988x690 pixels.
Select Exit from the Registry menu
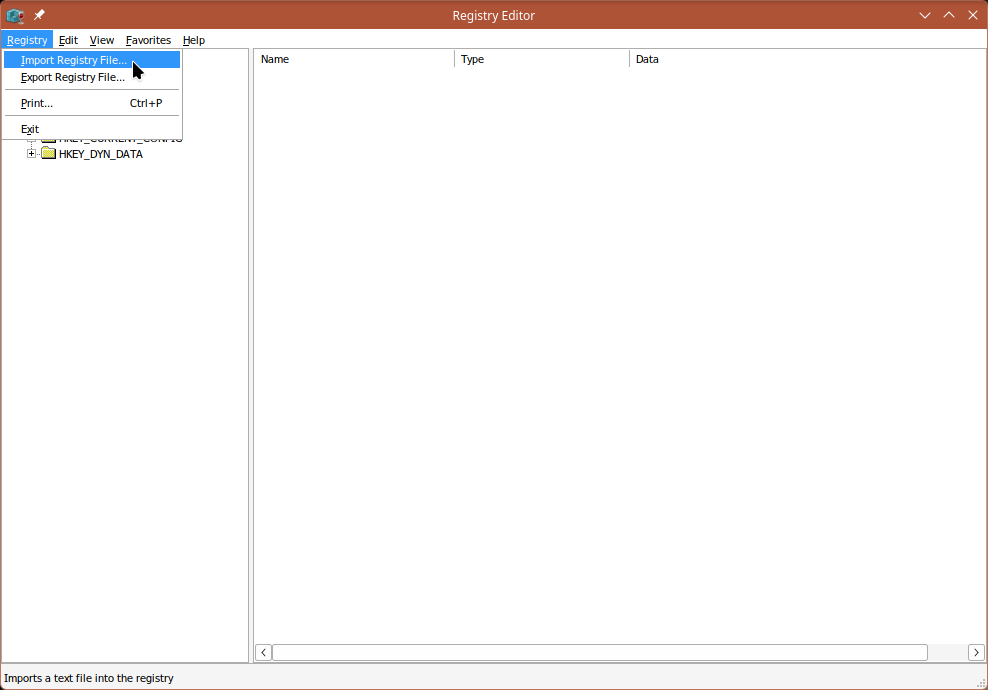click(x=92, y=129)
